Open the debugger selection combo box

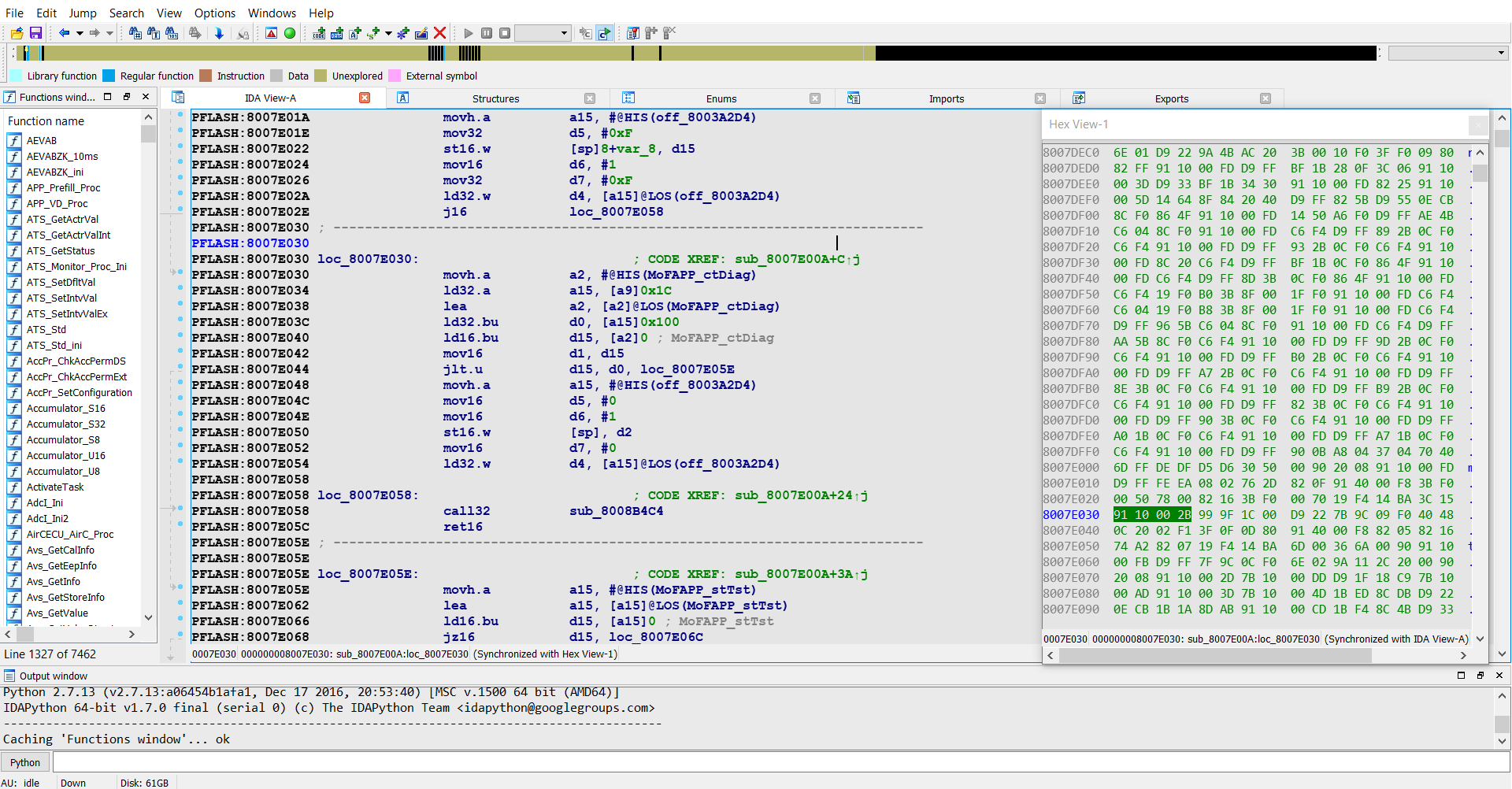point(543,33)
